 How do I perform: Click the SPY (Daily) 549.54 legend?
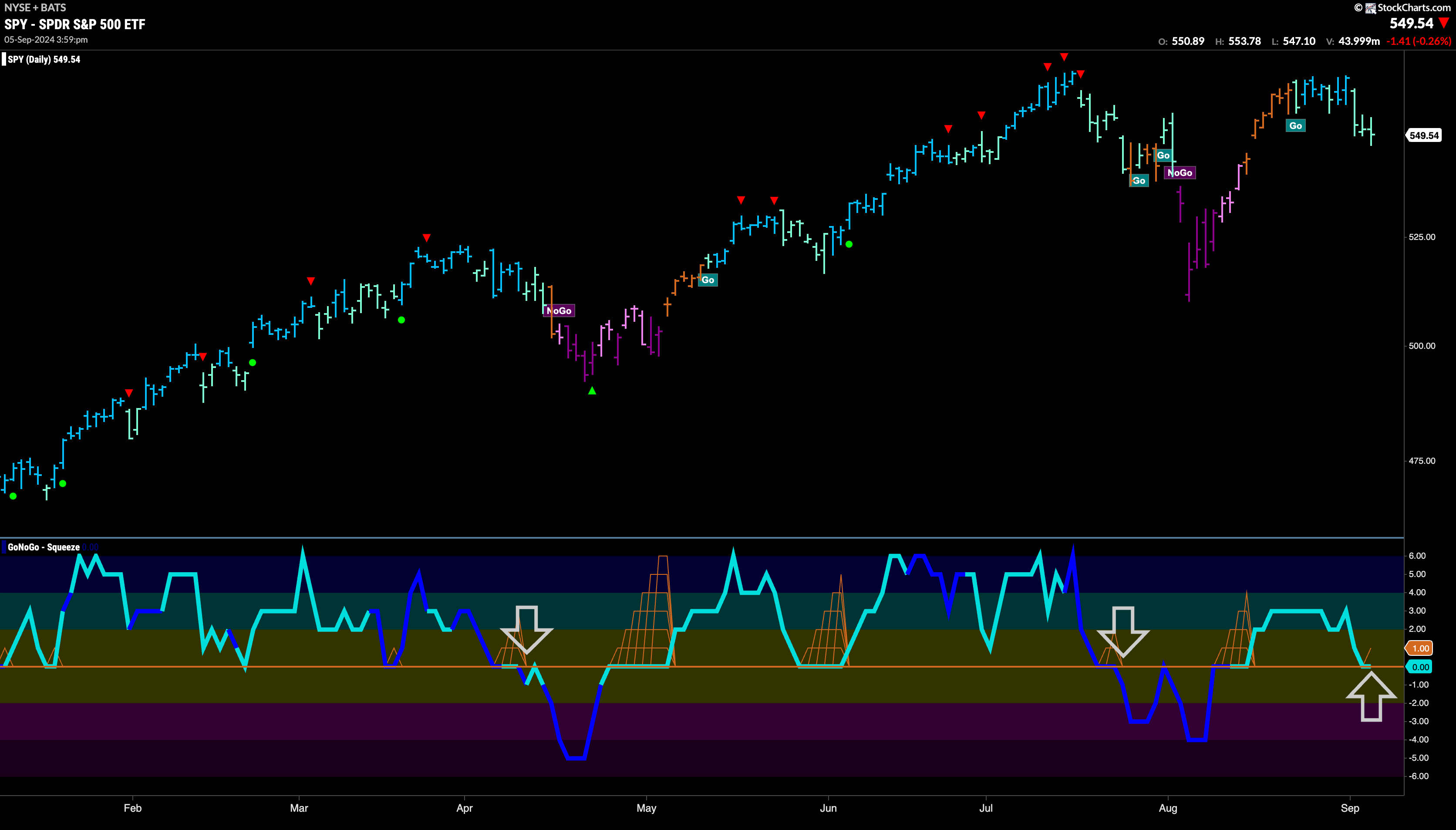point(44,59)
